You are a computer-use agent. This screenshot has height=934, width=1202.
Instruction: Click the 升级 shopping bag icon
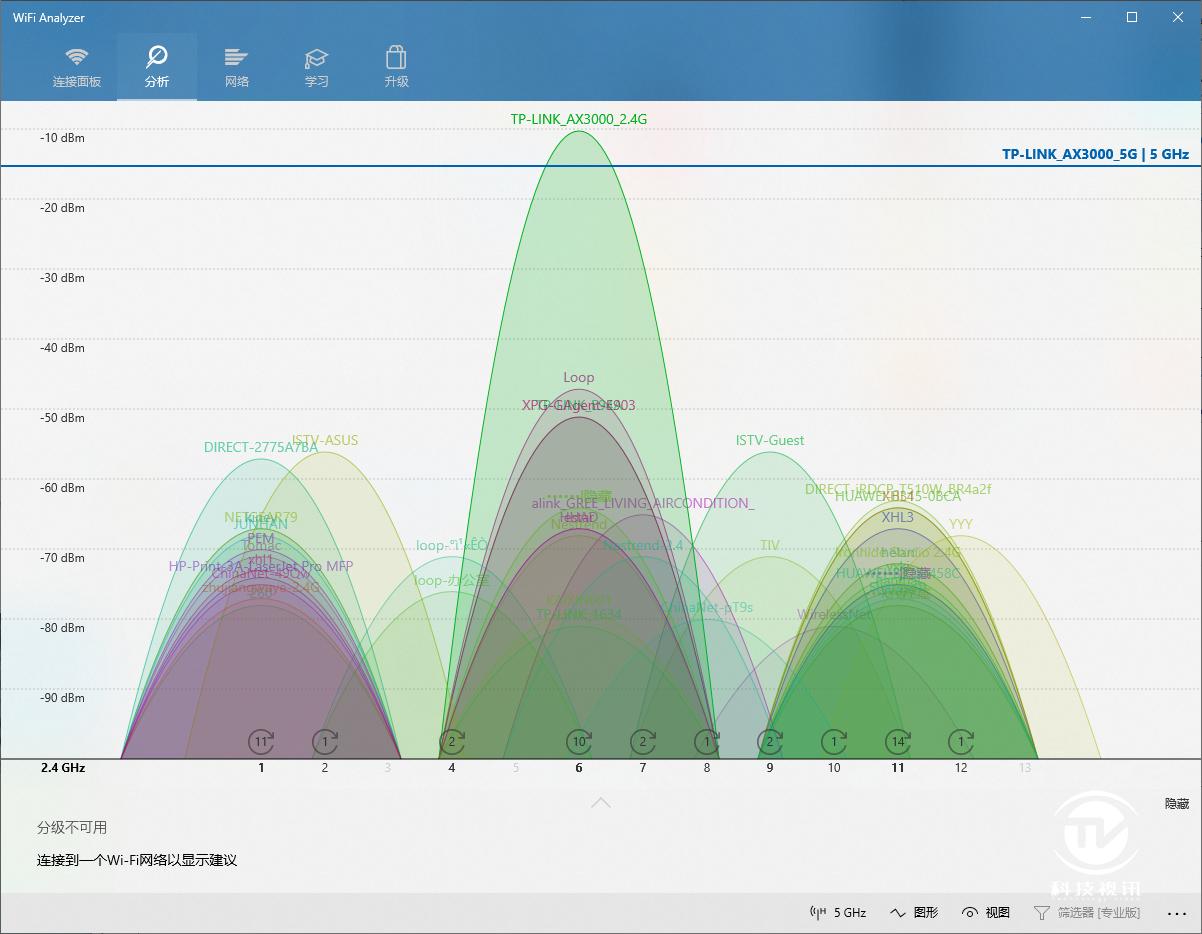coord(397,57)
